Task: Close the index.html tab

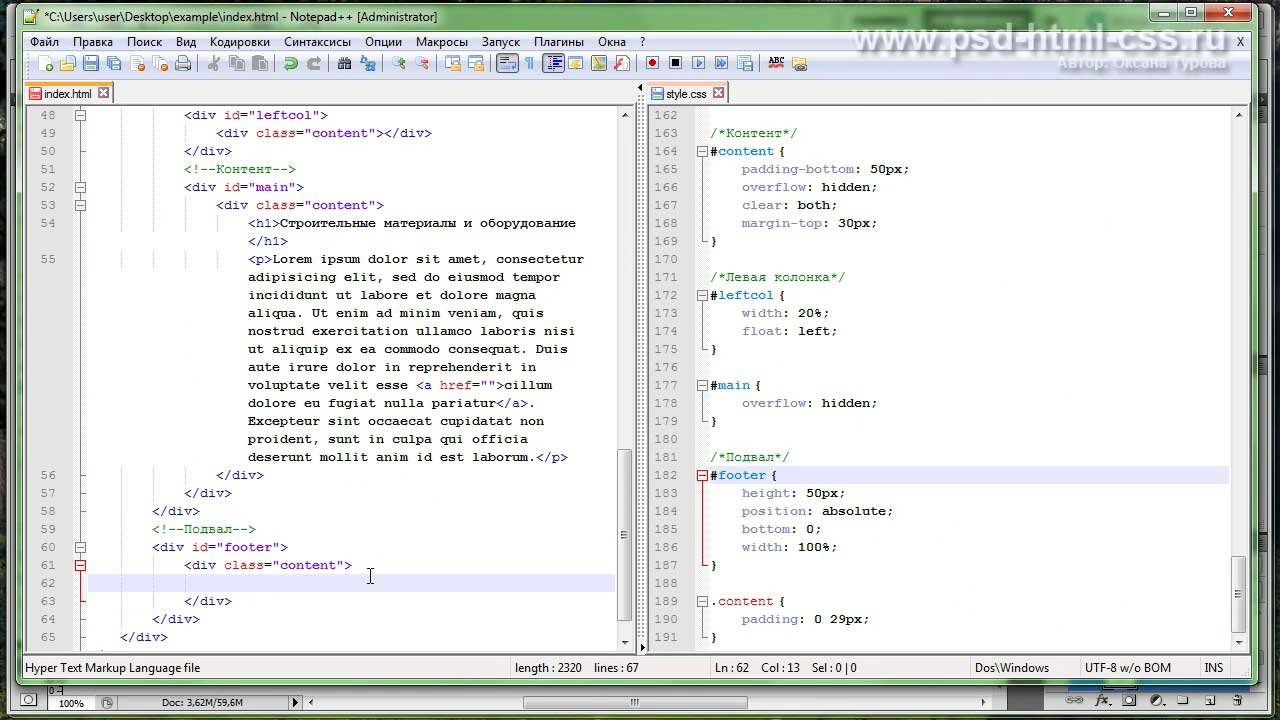Action: (x=103, y=93)
